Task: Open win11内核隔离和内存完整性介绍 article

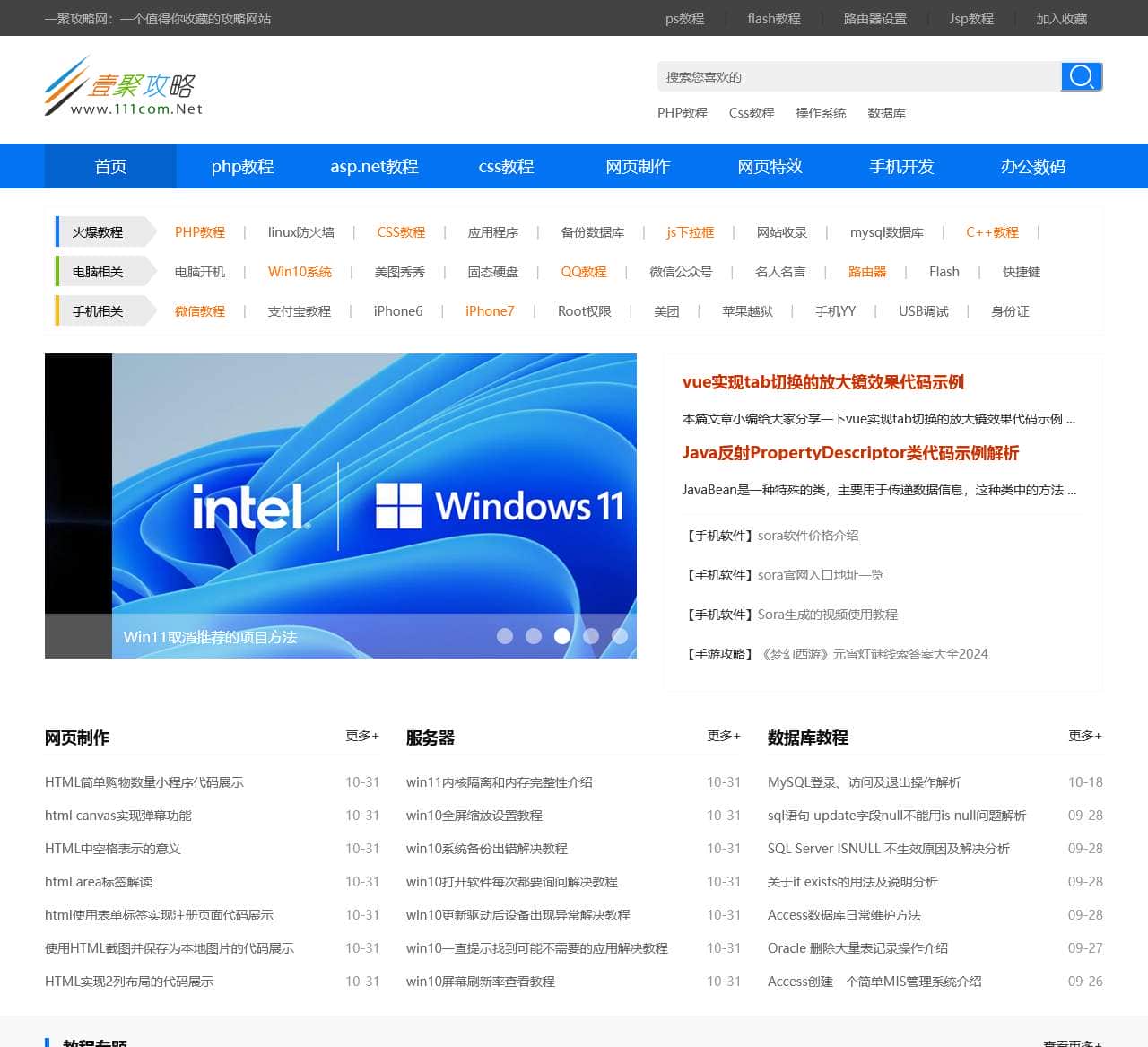Action: [499, 782]
